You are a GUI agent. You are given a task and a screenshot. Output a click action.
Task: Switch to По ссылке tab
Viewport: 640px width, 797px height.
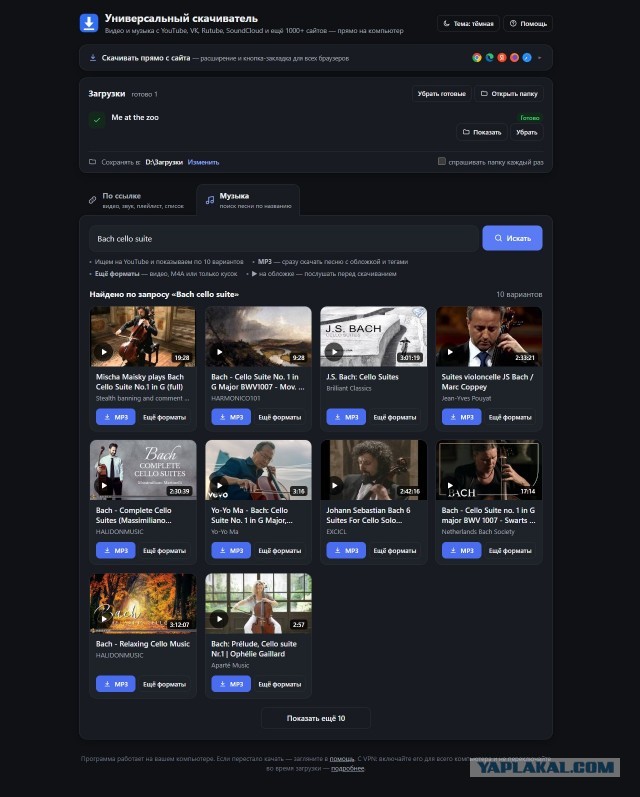coord(137,200)
